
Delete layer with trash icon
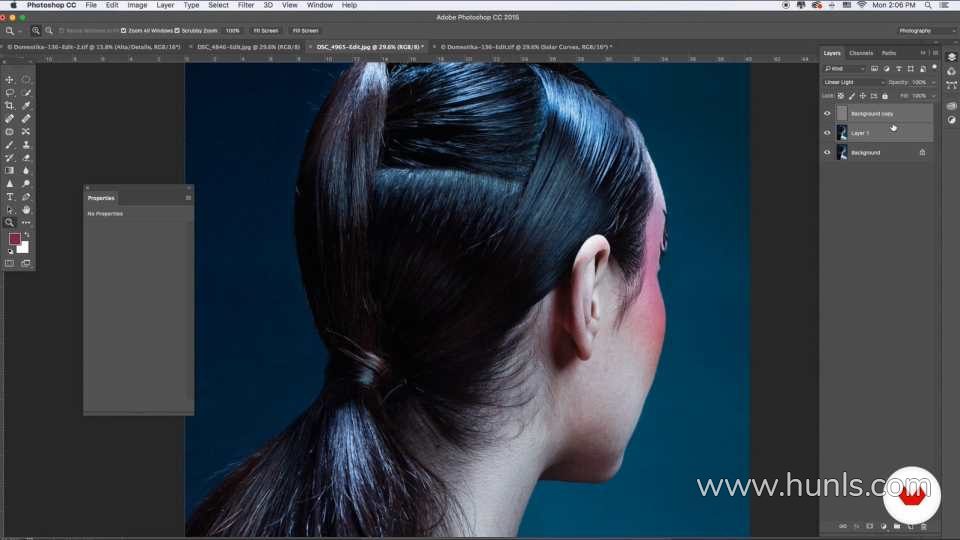923,527
